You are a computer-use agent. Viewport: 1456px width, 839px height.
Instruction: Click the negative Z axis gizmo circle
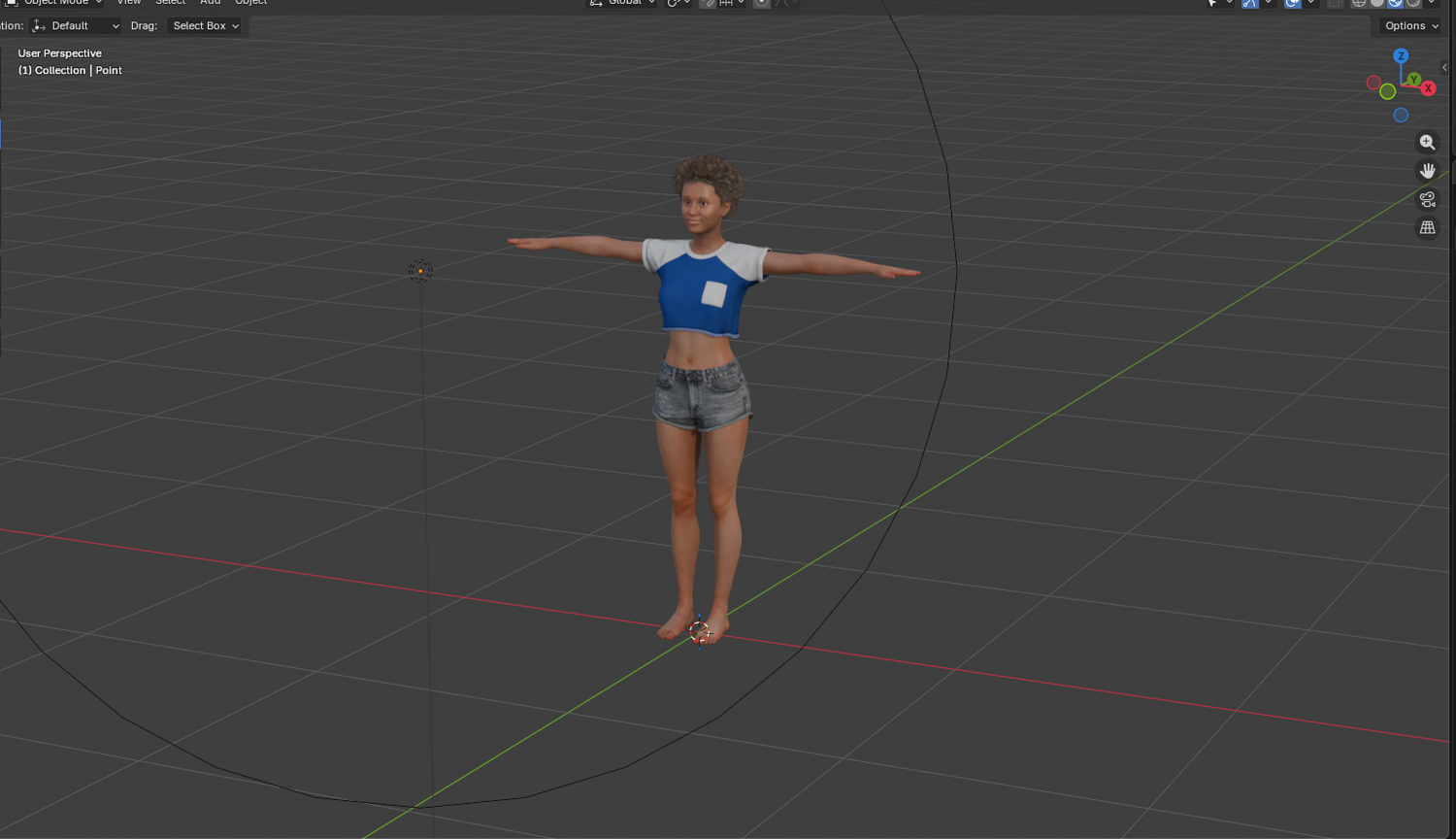click(1401, 116)
